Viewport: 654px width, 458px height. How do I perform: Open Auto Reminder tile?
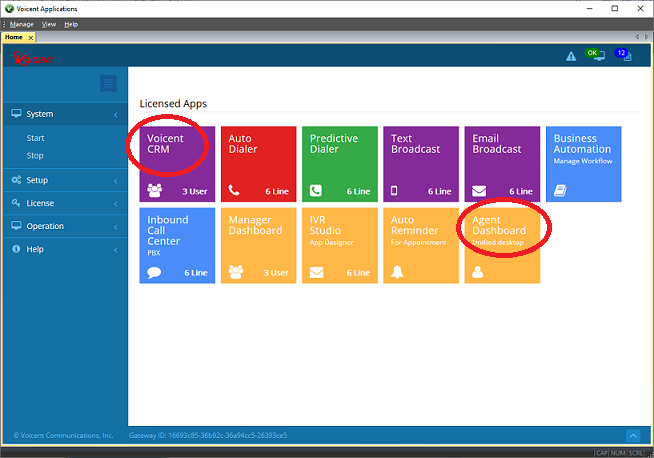pos(421,245)
